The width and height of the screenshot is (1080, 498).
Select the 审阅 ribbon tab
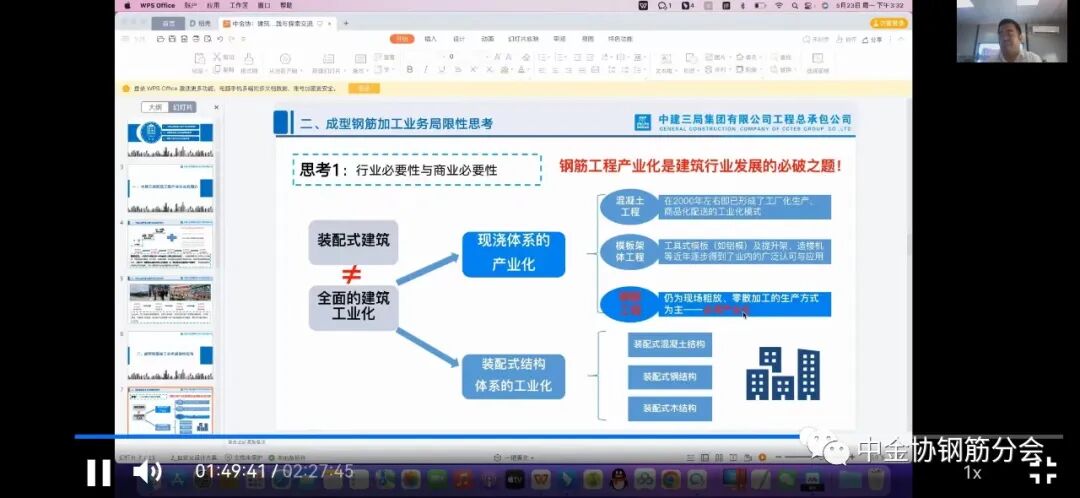[559, 39]
